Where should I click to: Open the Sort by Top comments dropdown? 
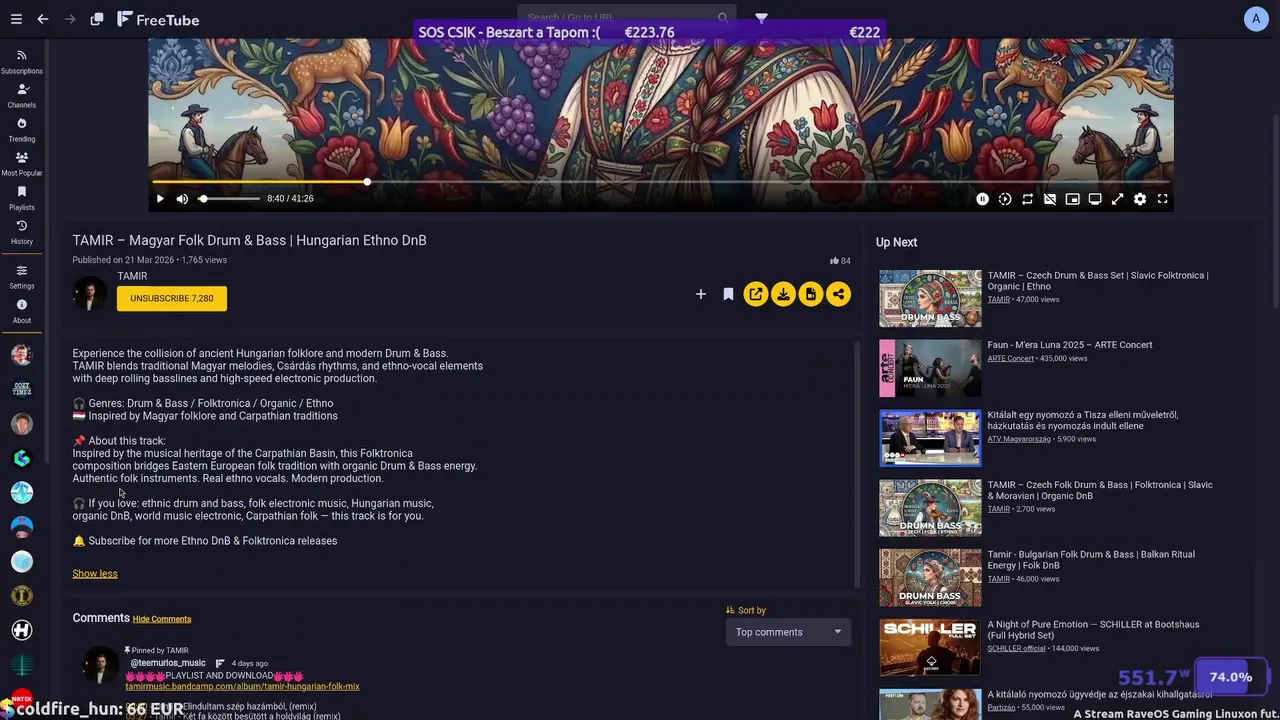788,632
